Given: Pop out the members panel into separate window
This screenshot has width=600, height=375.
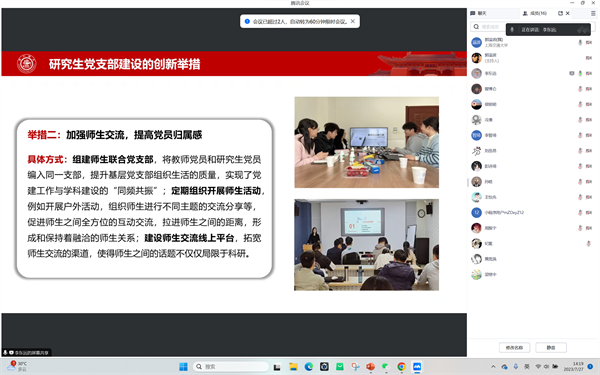Looking at the screenshot, I should (x=560, y=13).
